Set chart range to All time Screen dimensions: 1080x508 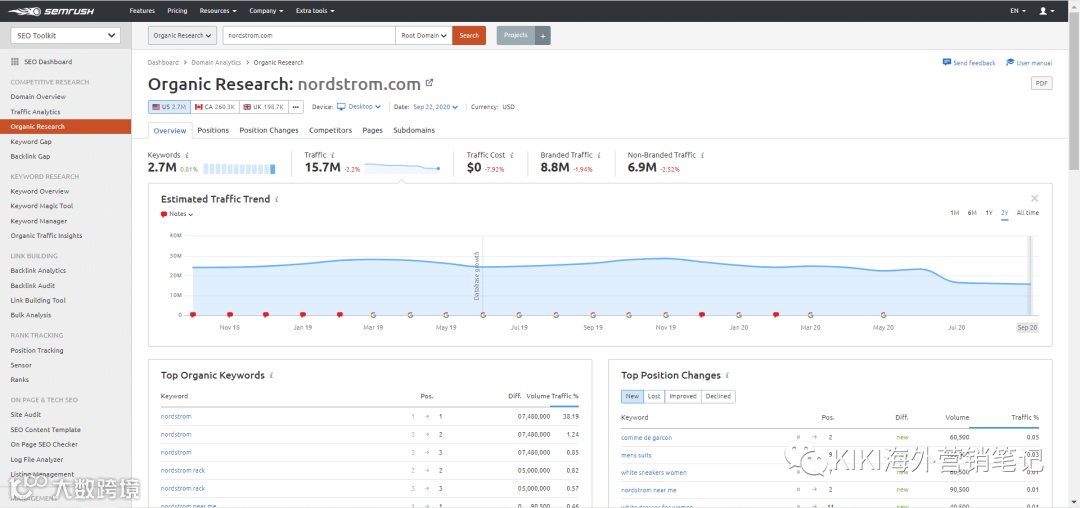[x=1028, y=213]
